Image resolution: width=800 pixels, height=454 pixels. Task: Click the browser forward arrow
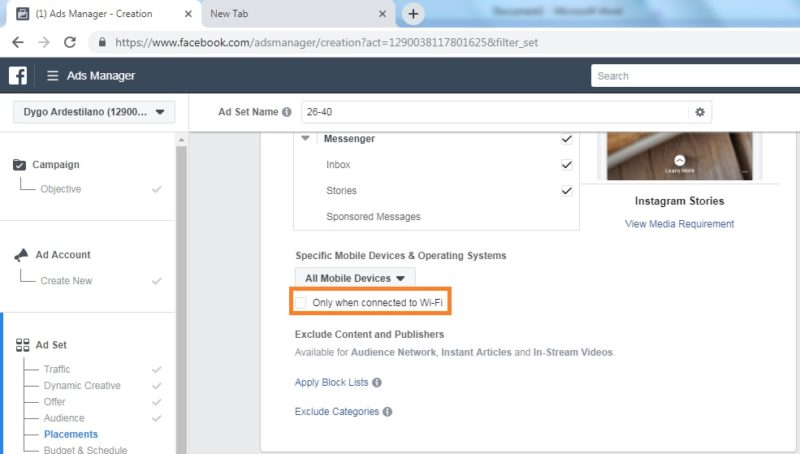(44, 42)
